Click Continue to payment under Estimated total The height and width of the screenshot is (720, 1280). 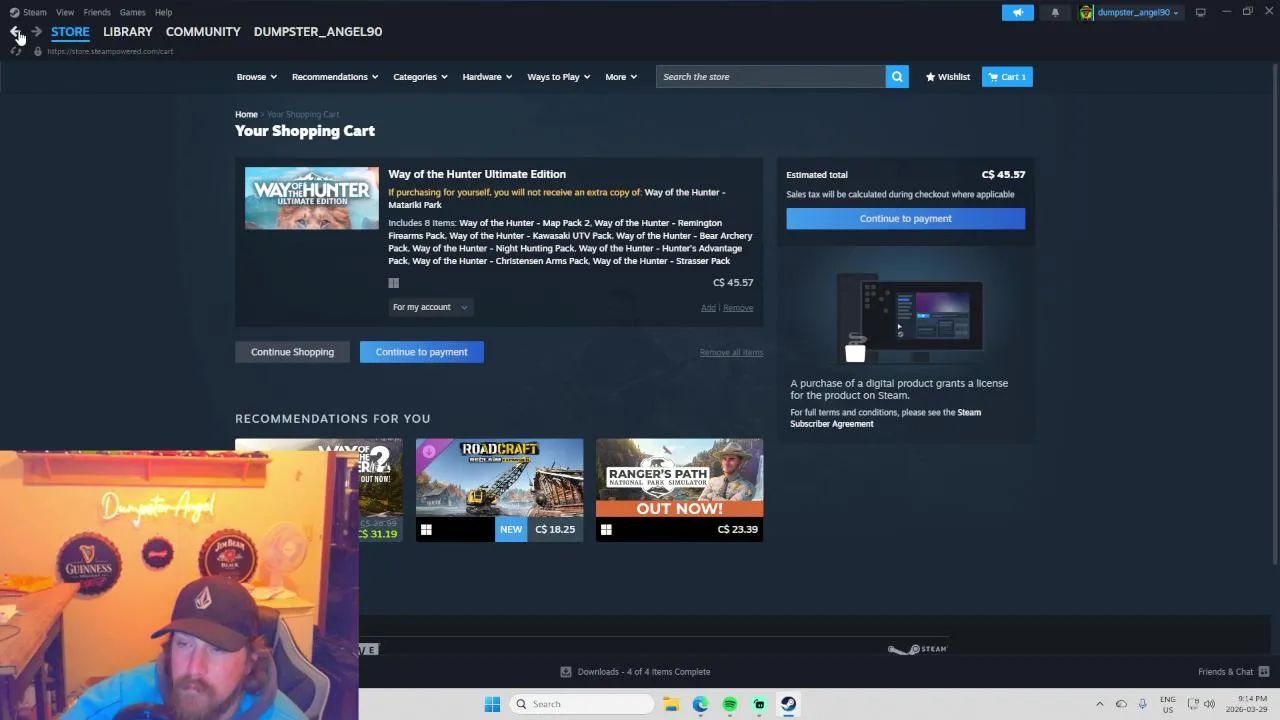click(x=906, y=218)
